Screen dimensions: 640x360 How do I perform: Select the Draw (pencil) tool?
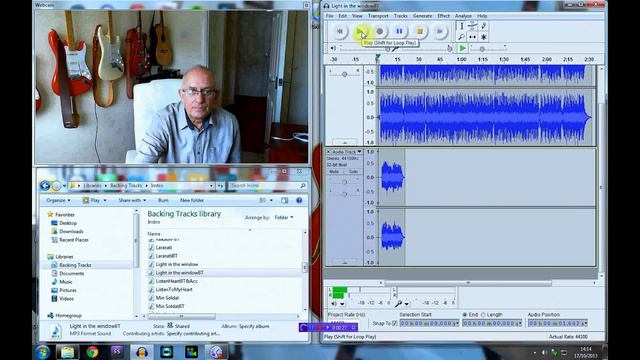(483, 26)
